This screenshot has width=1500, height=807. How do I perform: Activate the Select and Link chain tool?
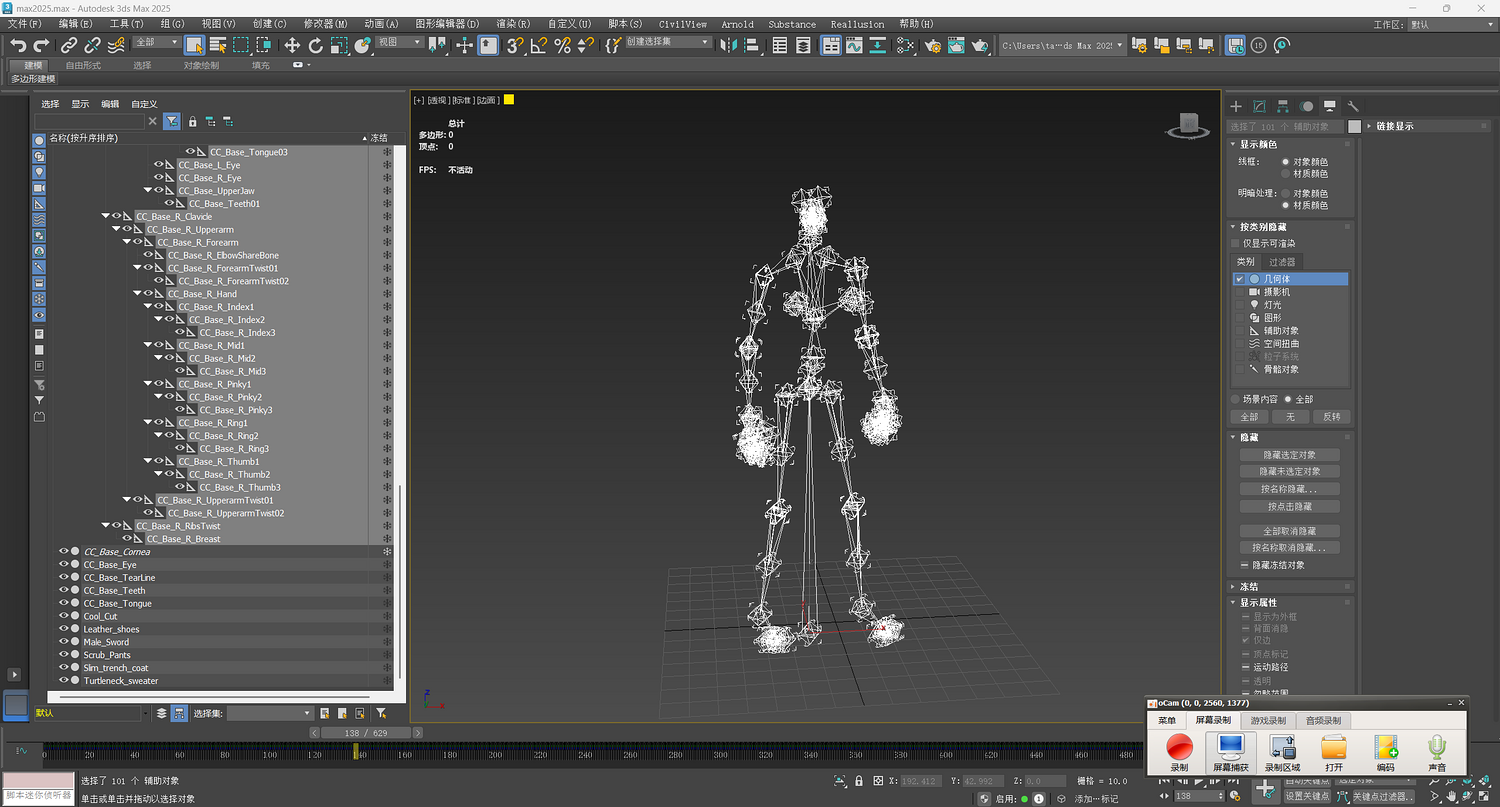point(69,45)
